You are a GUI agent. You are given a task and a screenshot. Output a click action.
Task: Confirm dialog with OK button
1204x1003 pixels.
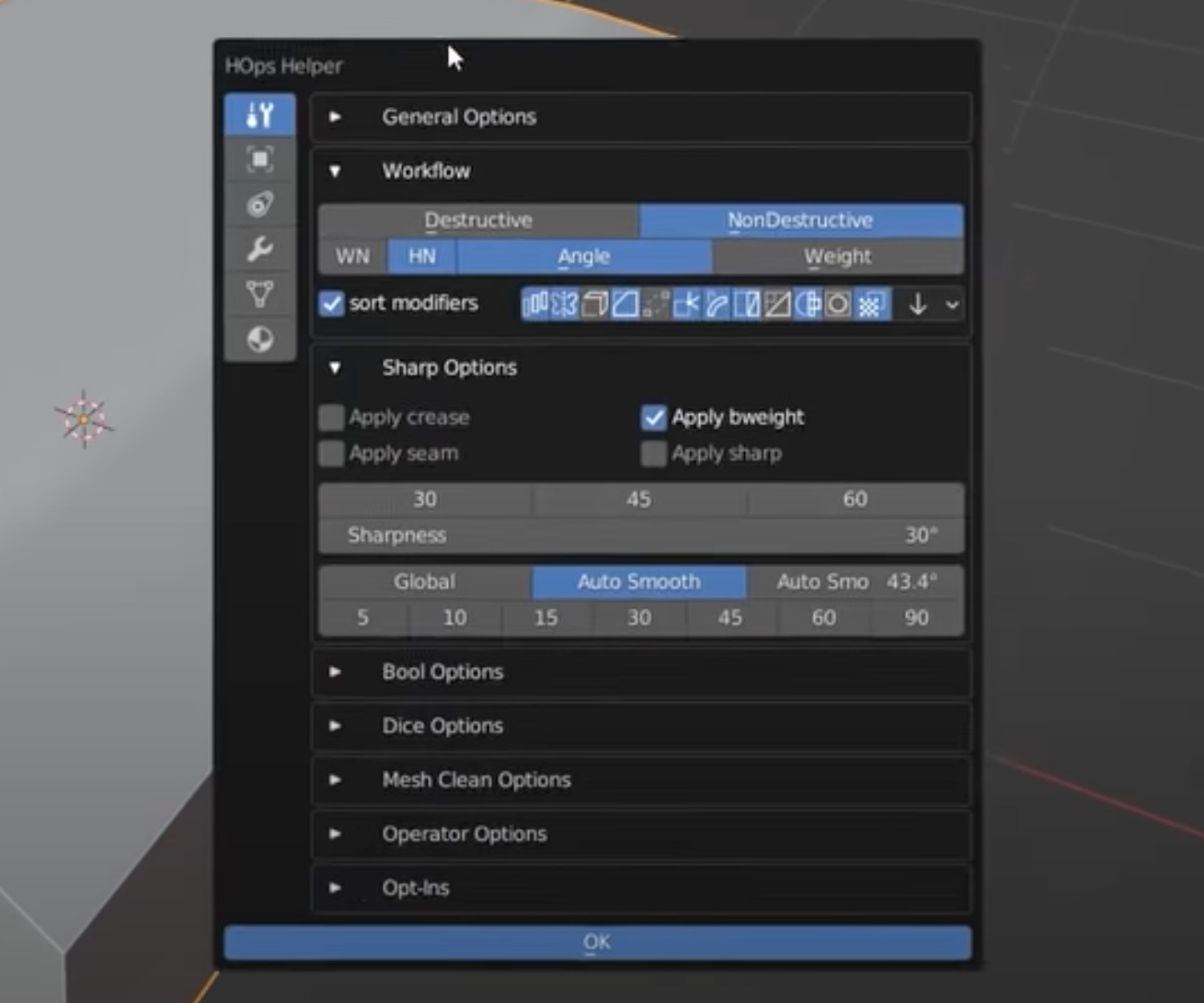(598, 943)
